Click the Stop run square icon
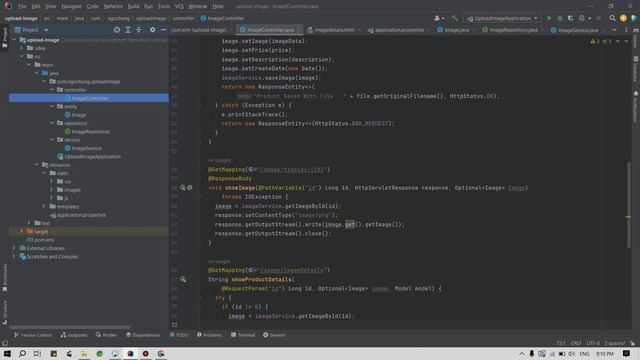The height and width of the screenshot is (360, 640). coord(599,18)
